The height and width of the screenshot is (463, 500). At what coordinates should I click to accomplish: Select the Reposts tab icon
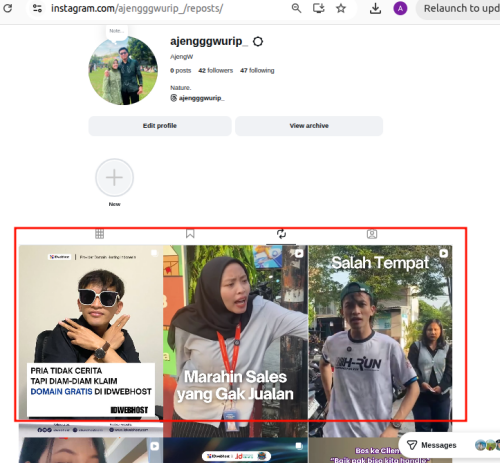click(281, 234)
